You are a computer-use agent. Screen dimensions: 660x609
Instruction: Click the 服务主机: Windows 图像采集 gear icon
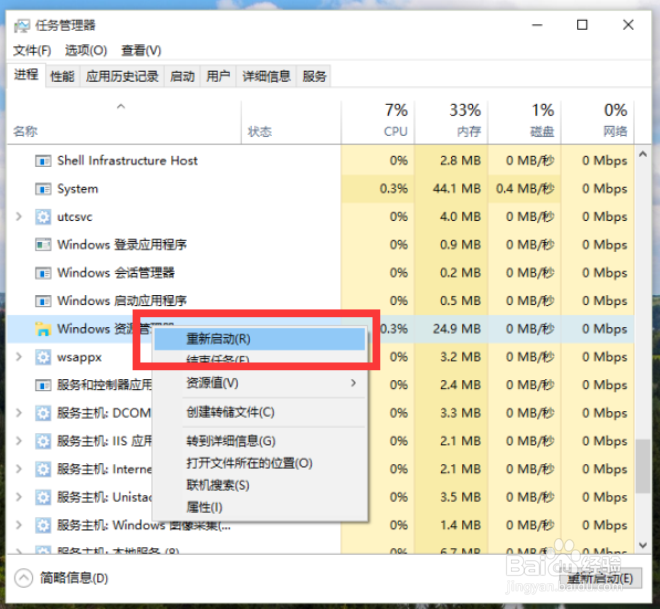pos(43,525)
